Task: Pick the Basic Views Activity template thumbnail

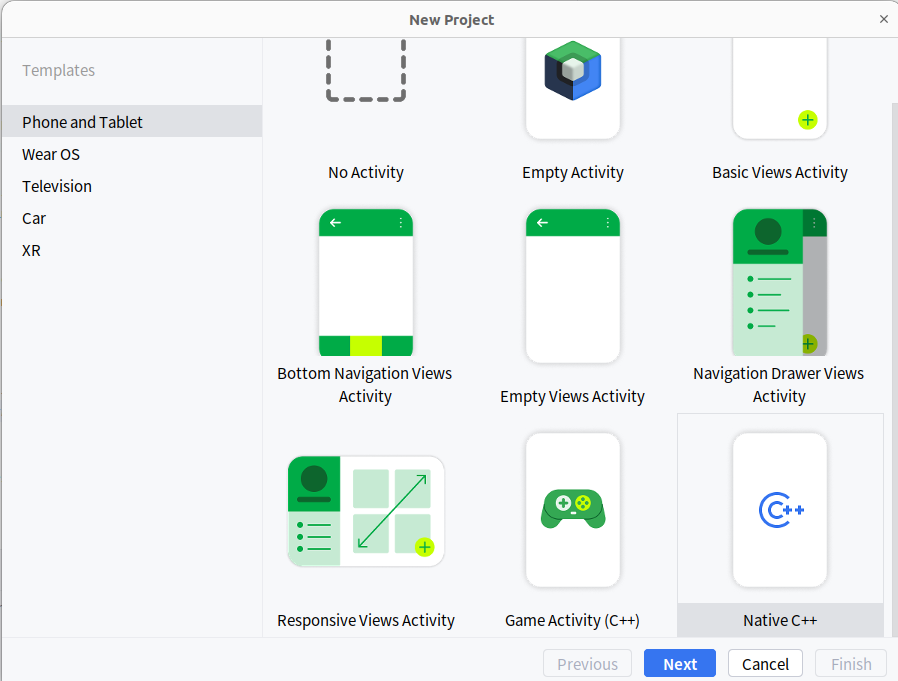Action: tap(779, 88)
